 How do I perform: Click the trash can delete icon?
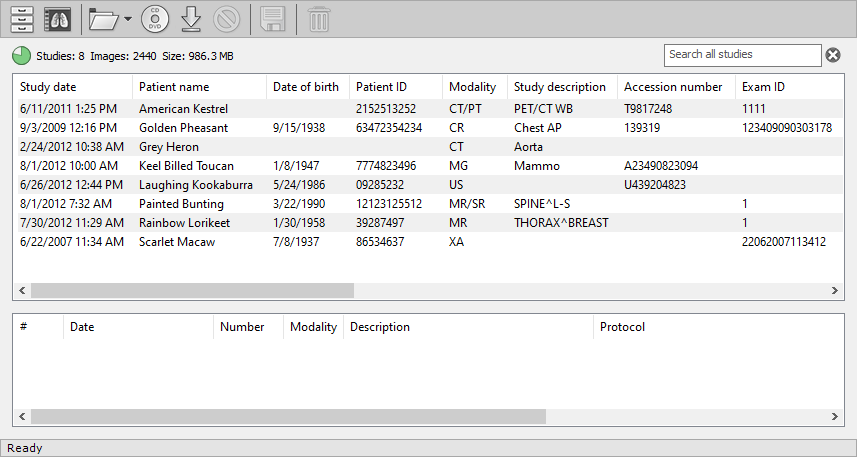[x=318, y=19]
